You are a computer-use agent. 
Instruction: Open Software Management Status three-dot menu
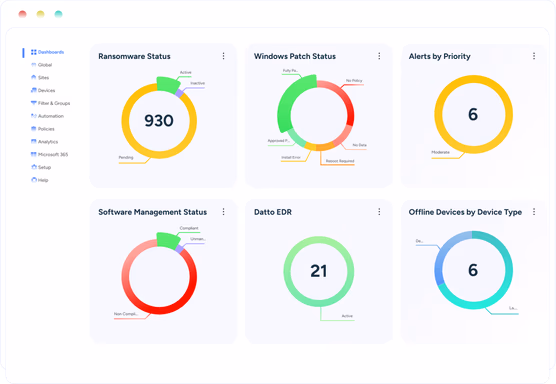pyautogui.click(x=223, y=212)
